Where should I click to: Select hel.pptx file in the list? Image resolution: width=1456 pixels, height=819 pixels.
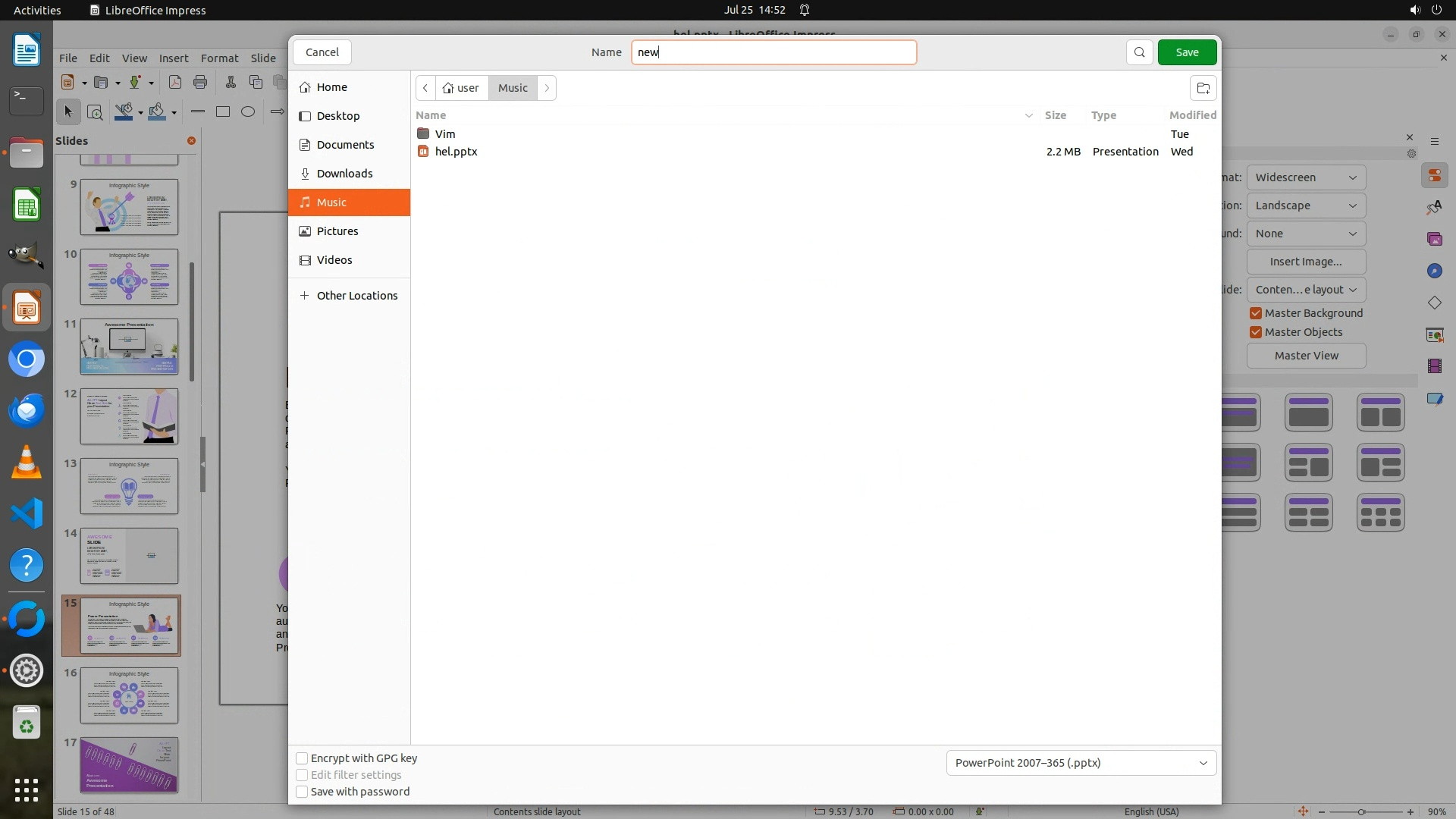[x=456, y=152]
